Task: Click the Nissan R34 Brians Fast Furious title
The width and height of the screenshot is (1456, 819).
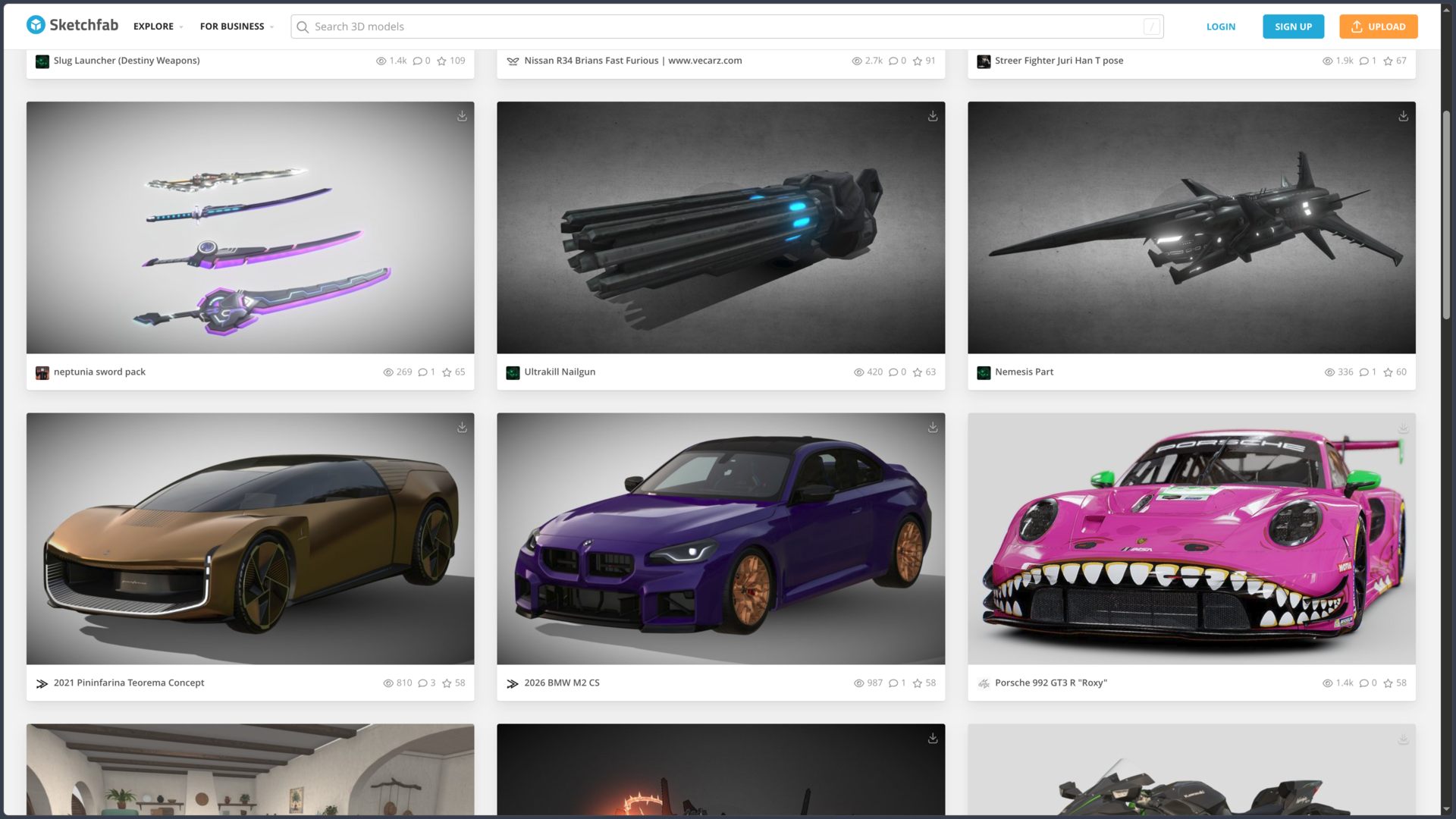Action: pyautogui.click(x=633, y=61)
